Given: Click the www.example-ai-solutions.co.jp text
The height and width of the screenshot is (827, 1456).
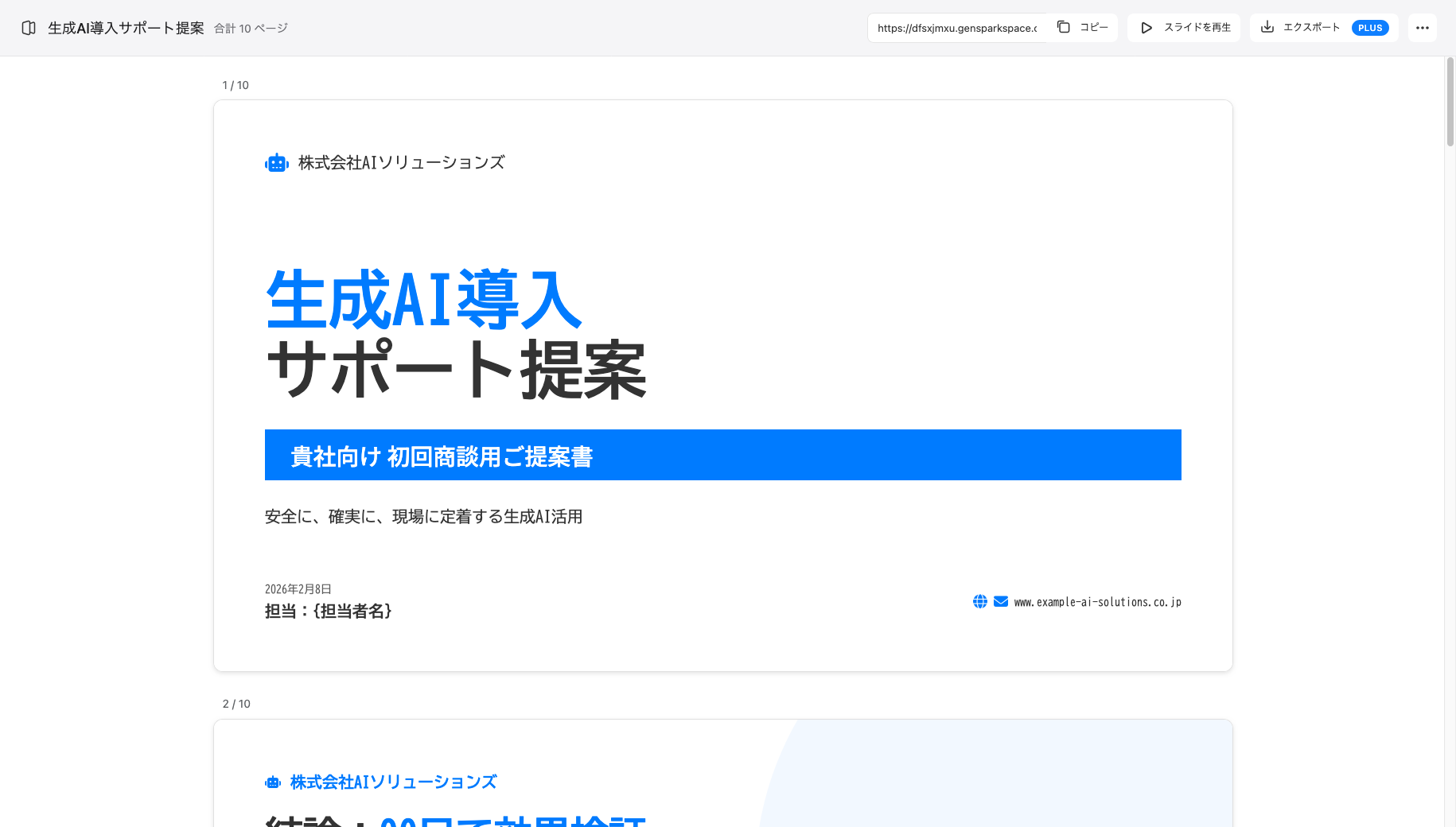Looking at the screenshot, I should point(1097,603).
